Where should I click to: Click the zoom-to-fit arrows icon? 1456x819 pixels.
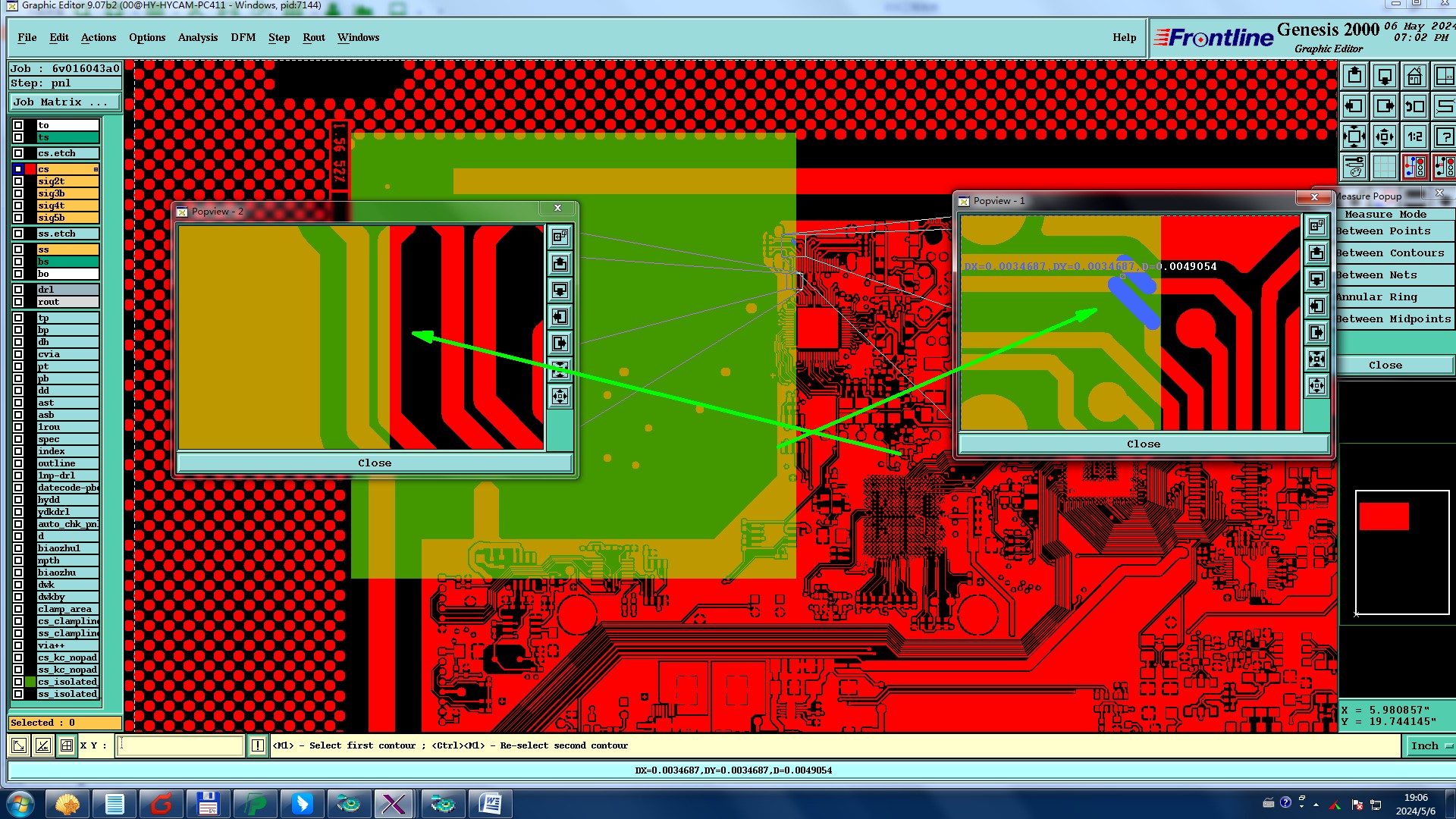point(1354,136)
